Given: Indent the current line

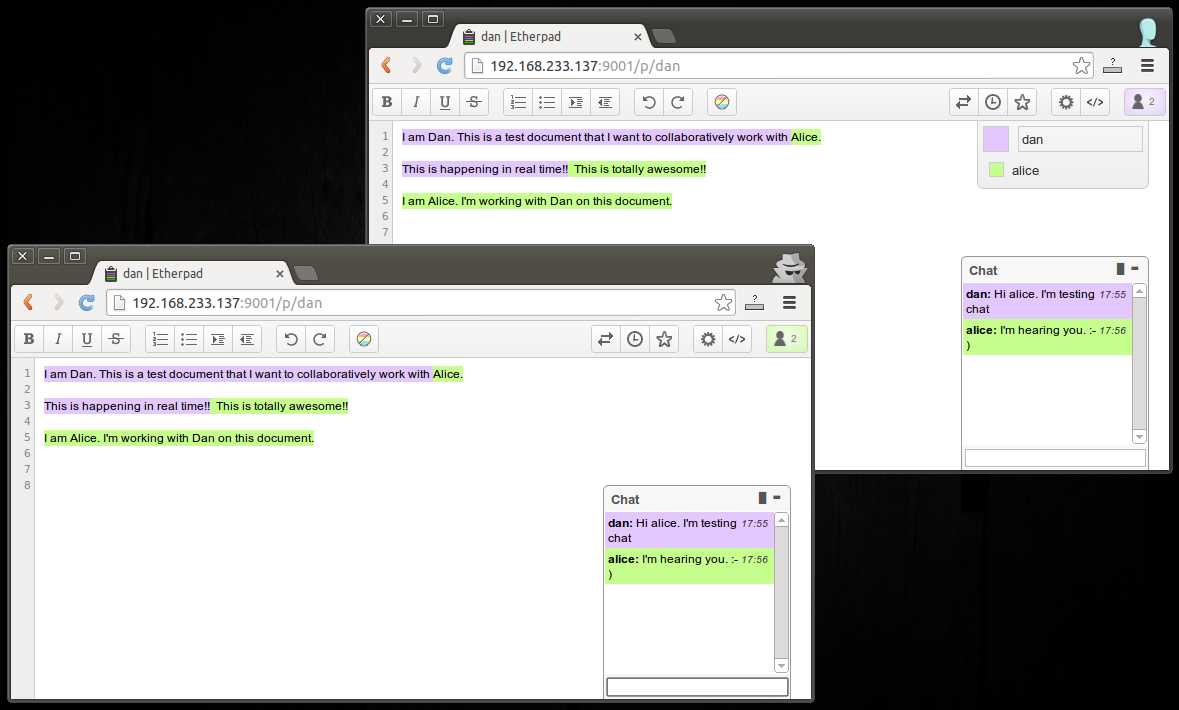Looking at the screenshot, I should point(217,338).
